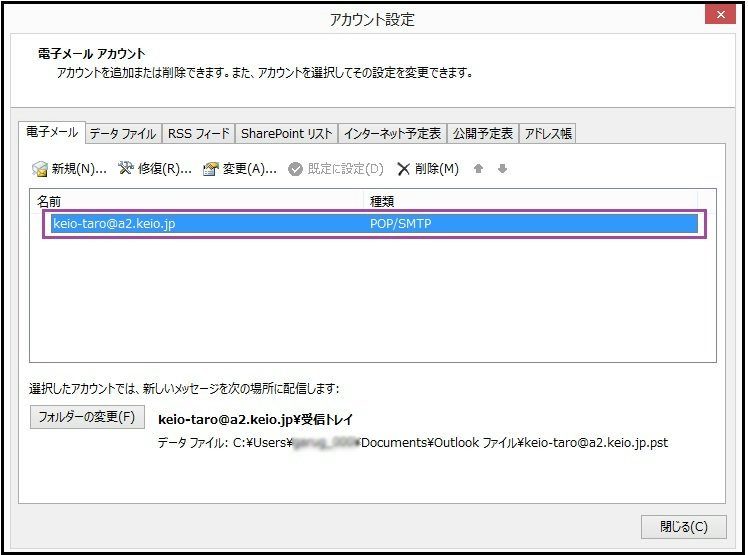Viewport: 748px width, 555px height.
Task: Move account up with the up arrow
Action: click(x=479, y=169)
